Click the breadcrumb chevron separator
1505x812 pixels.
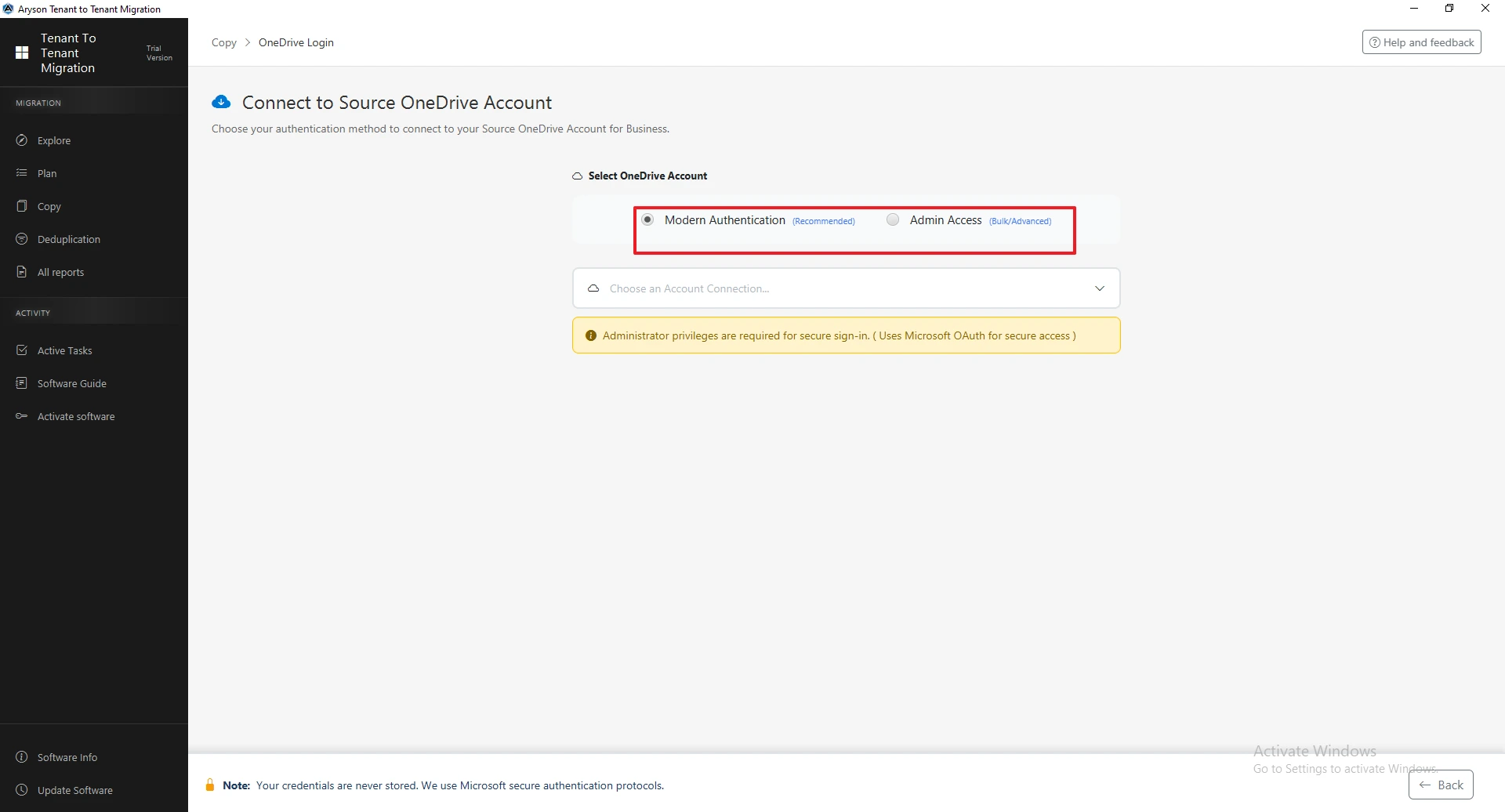click(248, 42)
